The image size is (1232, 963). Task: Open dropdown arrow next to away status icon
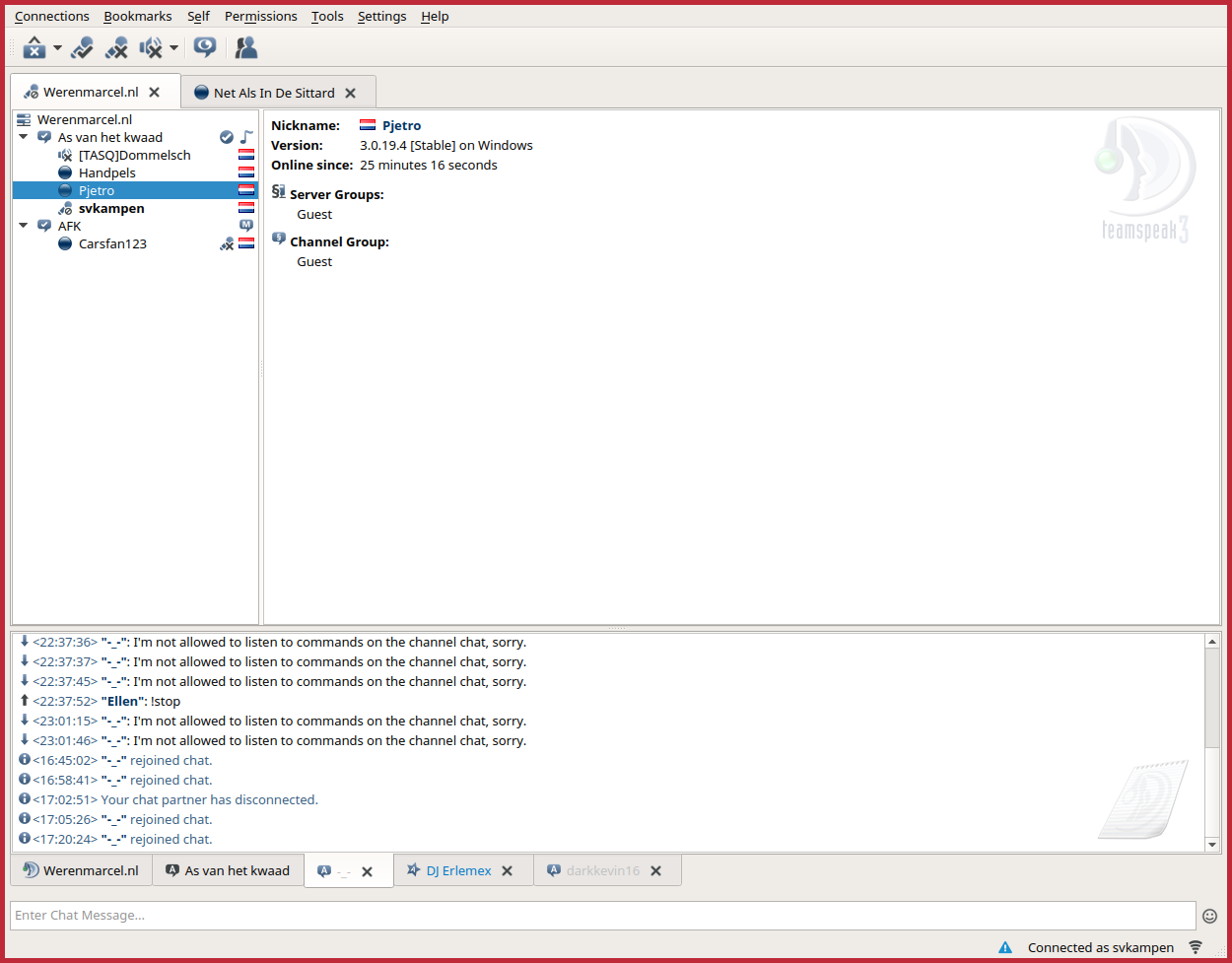(57, 47)
